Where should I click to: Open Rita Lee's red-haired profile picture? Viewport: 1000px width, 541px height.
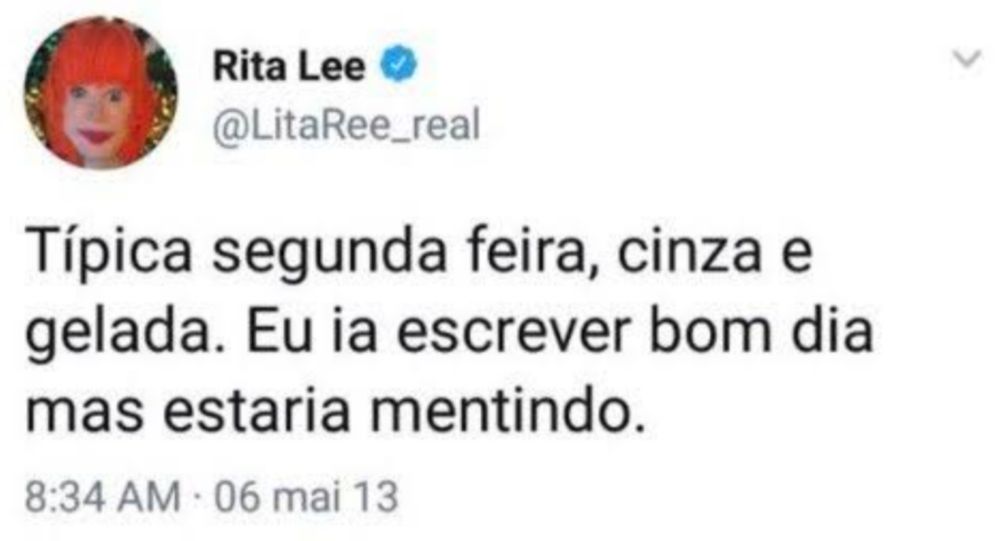tap(101, 94)
